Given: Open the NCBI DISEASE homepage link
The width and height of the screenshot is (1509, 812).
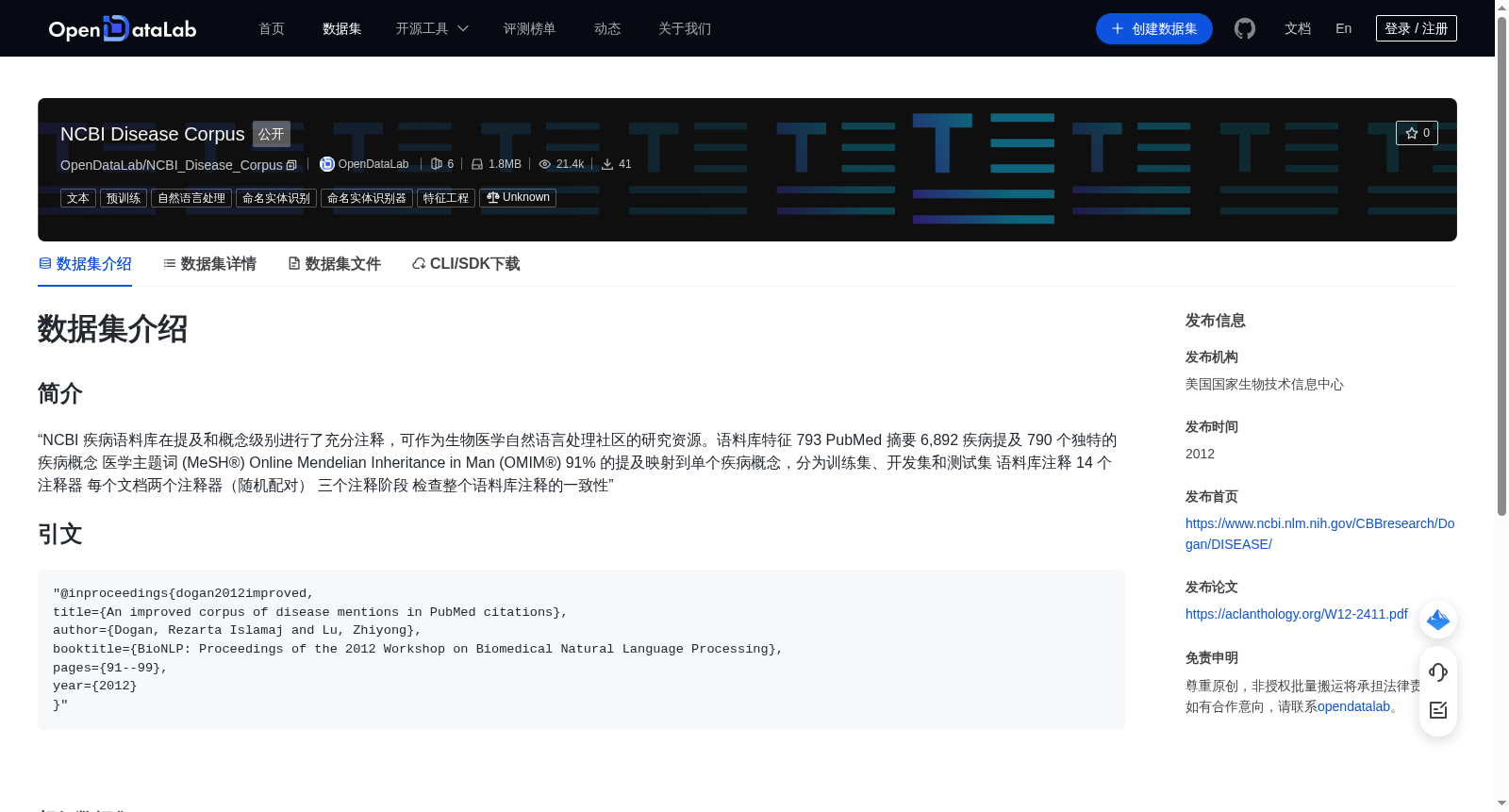Looking at the screenshot, I should tap(1319, 534).
